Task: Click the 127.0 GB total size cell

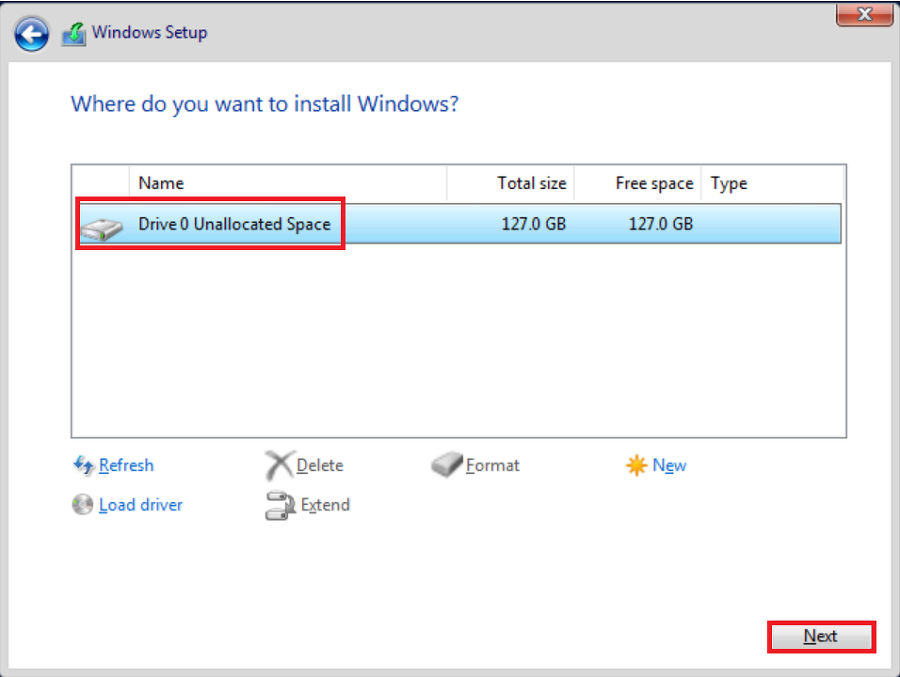Action: coord(534,224)
